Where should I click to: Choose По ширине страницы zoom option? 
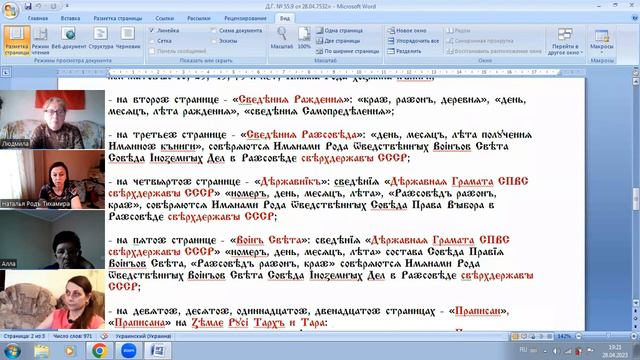click(347, 51)
